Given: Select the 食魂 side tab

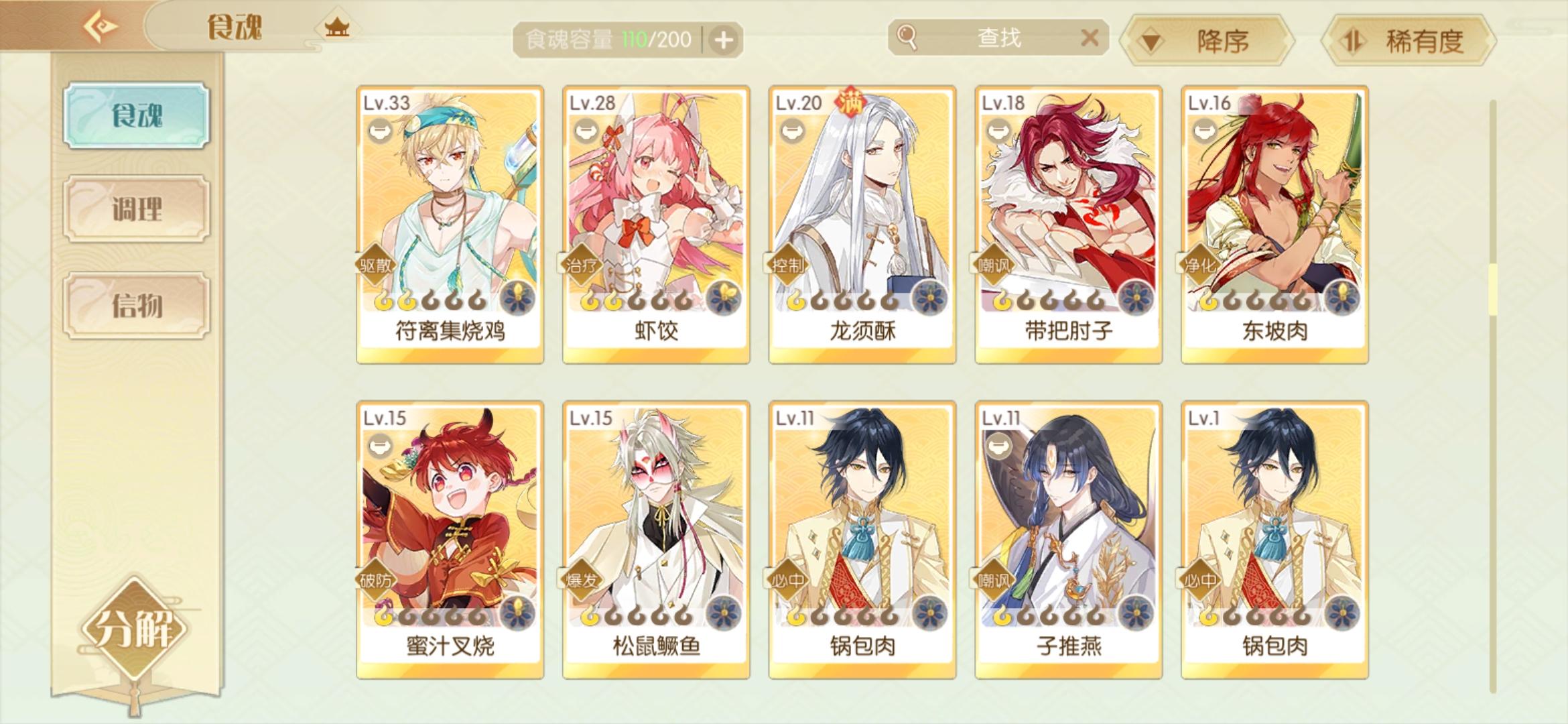Looking at the screenshot, I should coord(137,115).
